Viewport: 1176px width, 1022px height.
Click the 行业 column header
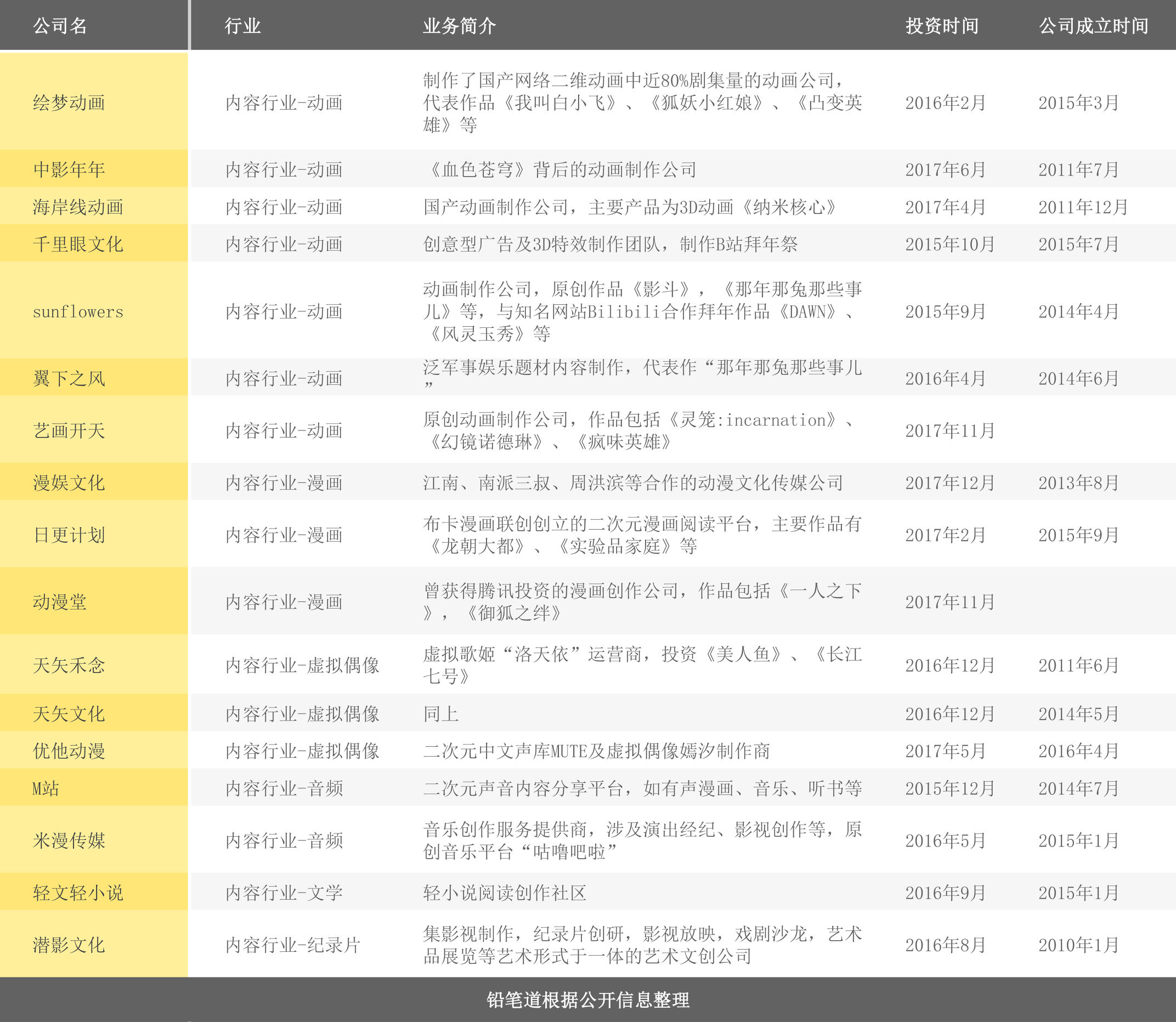242,26
